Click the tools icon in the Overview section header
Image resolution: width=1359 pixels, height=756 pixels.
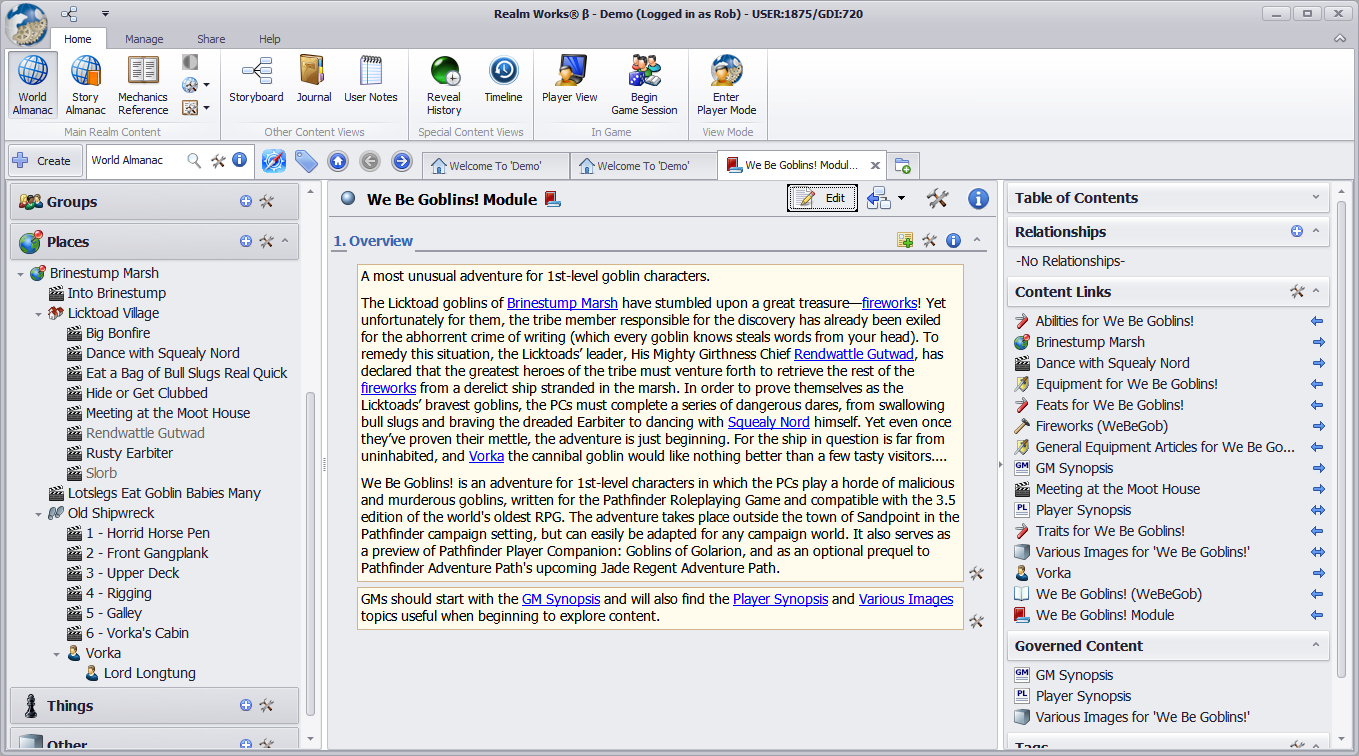point(929,240)
